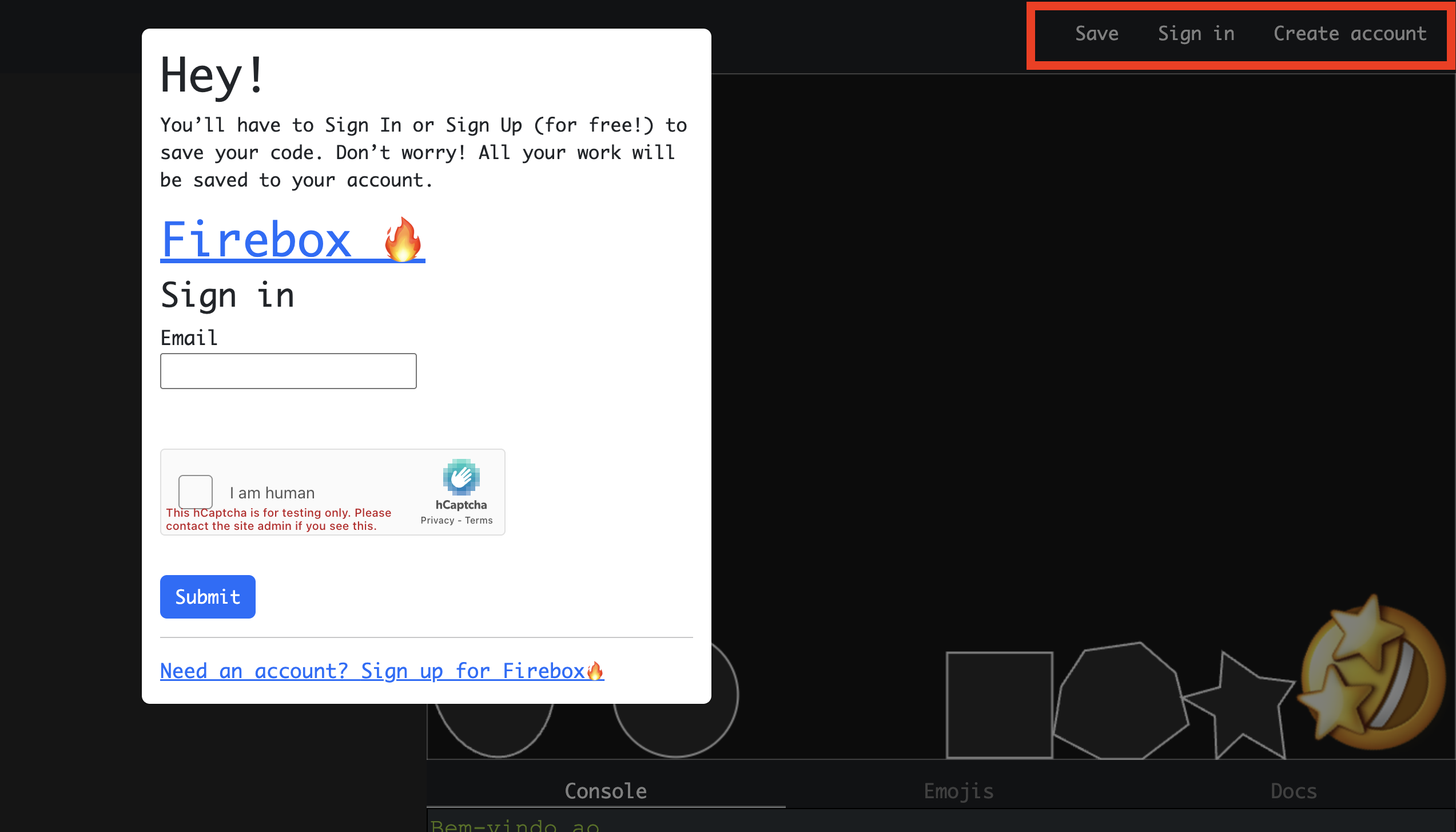1456x832 pixels.
Task: Select Create account in the top bar
Action: (x=1350, y=34)
